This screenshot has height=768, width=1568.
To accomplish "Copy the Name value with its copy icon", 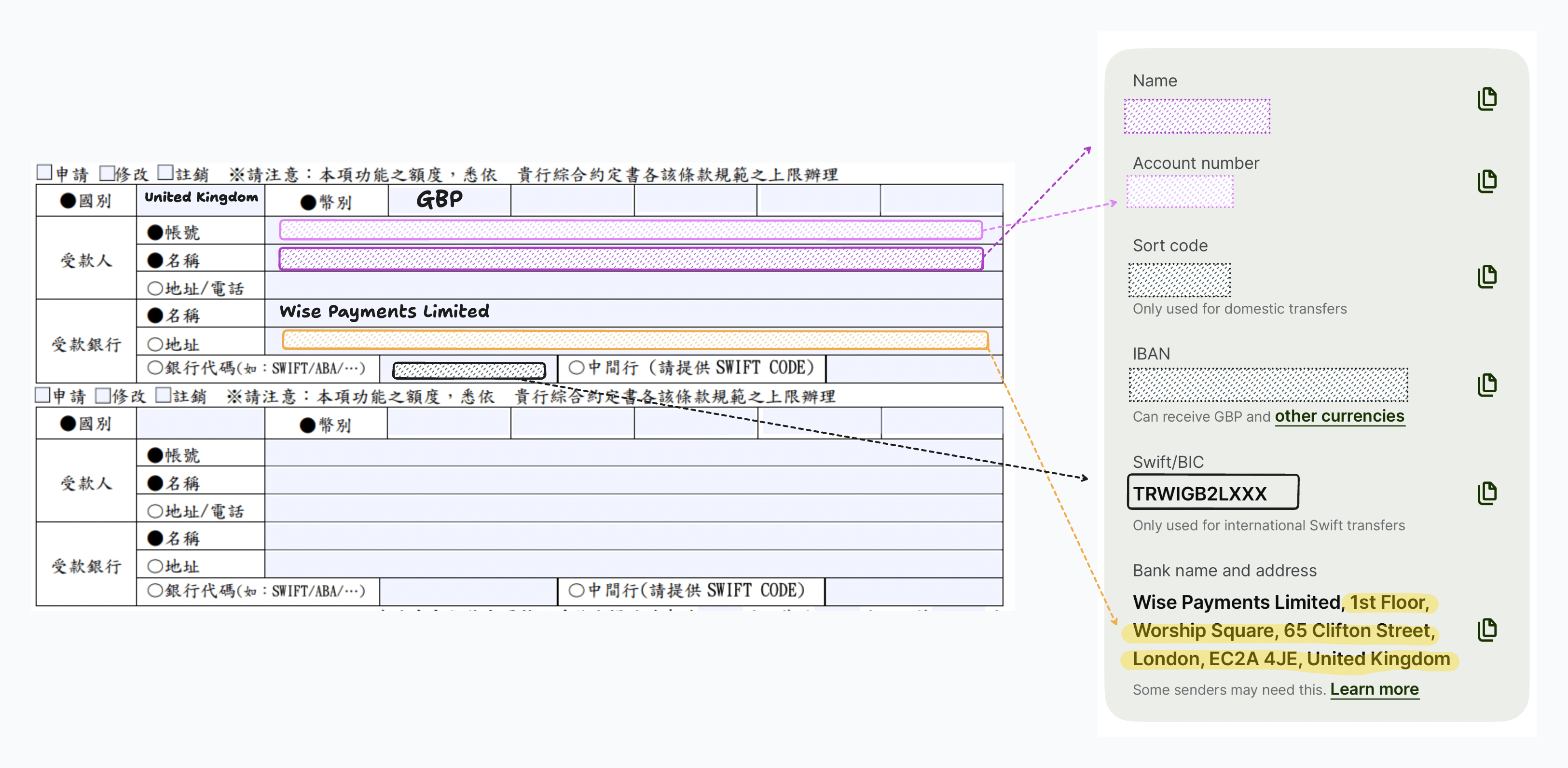I will click(x=1486, y=98).
